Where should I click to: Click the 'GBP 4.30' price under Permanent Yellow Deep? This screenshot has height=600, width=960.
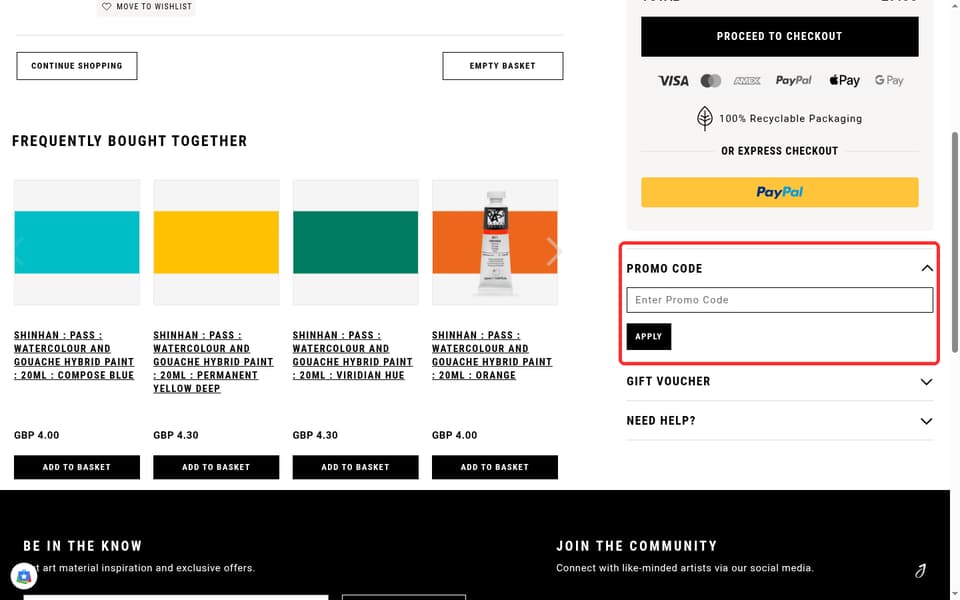[176, 435]
